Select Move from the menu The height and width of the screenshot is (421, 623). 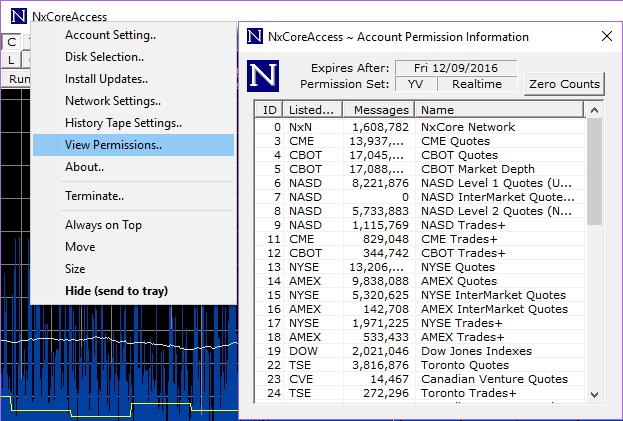[133, 247]
